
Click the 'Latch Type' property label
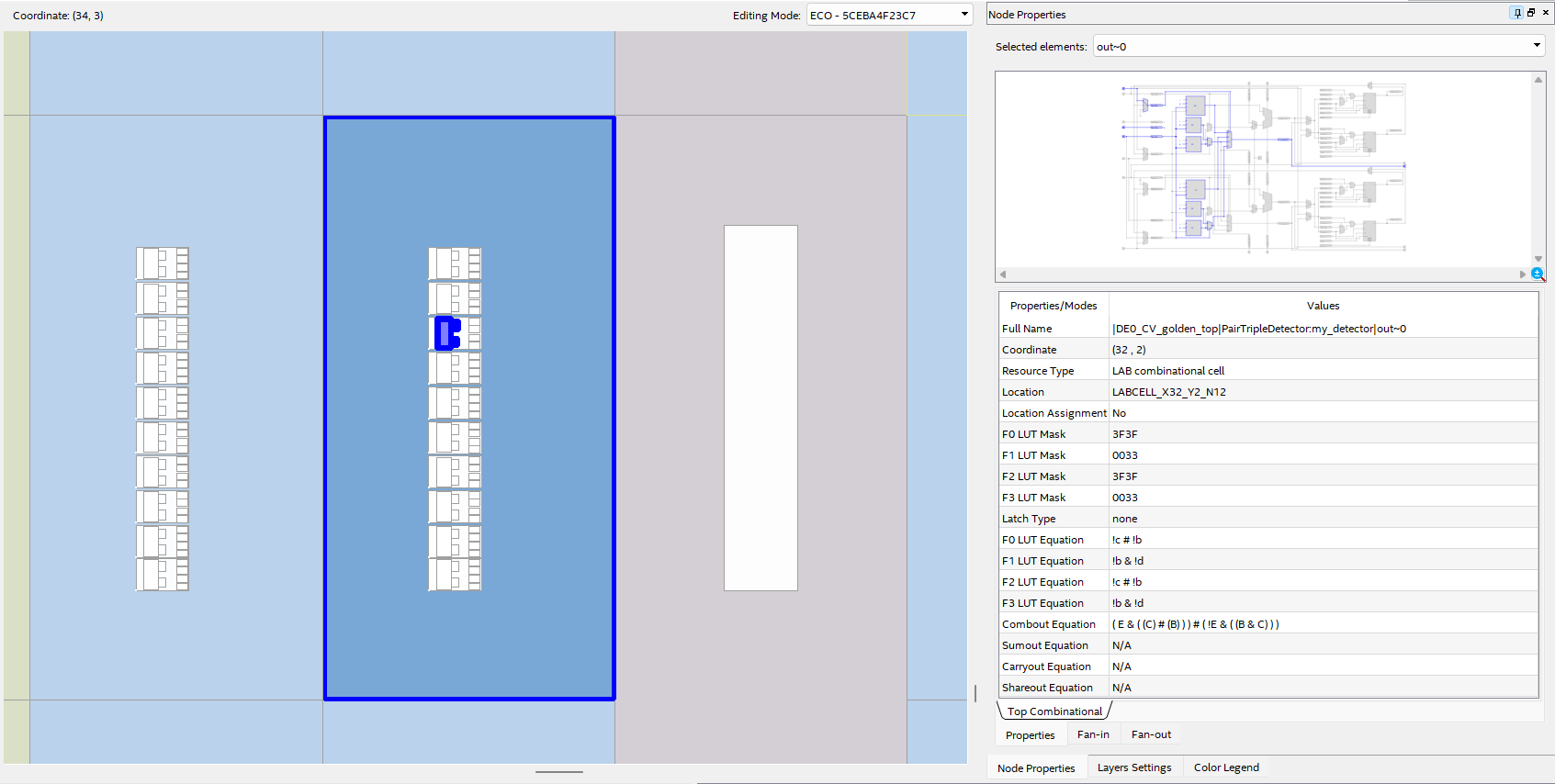(1029, 519)
